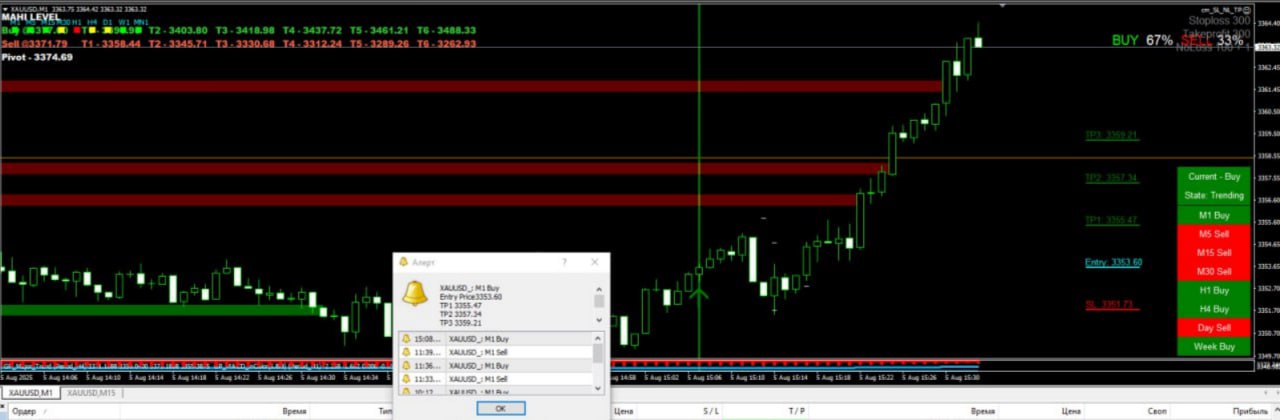Click the BUY 67% strength label

[x=1142, y=40]
